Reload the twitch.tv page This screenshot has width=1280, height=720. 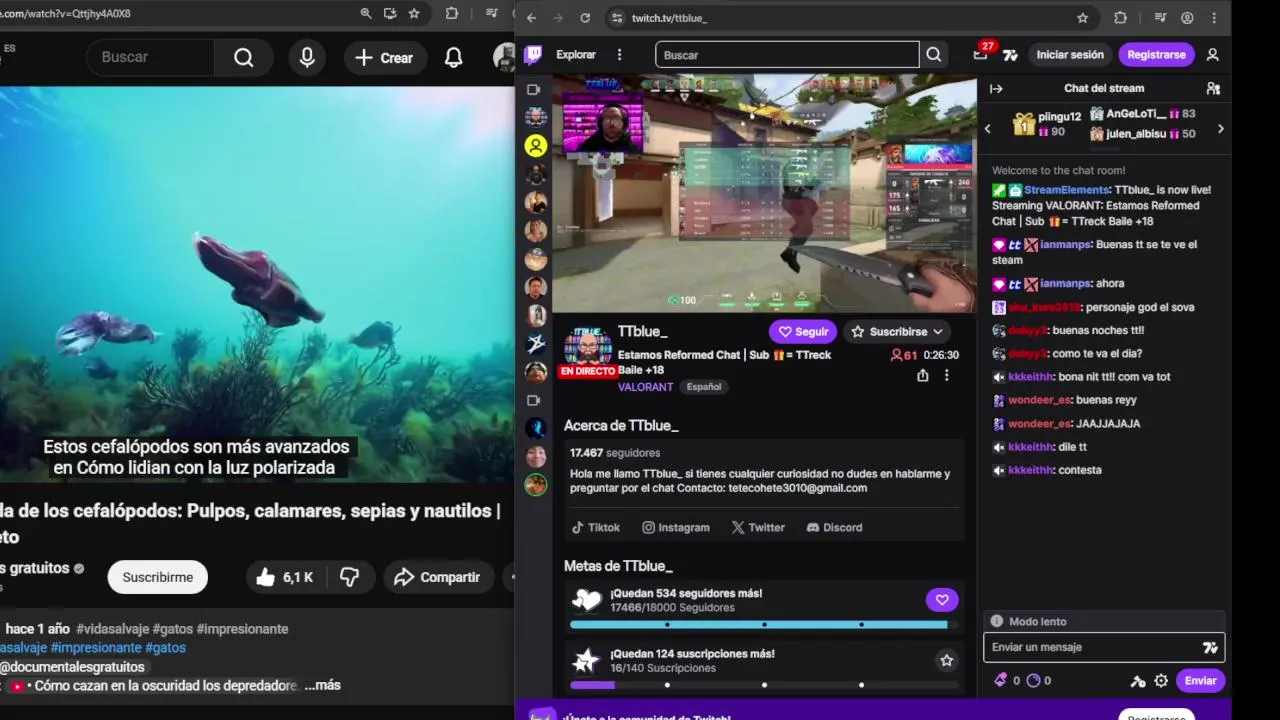coord(585,18)
